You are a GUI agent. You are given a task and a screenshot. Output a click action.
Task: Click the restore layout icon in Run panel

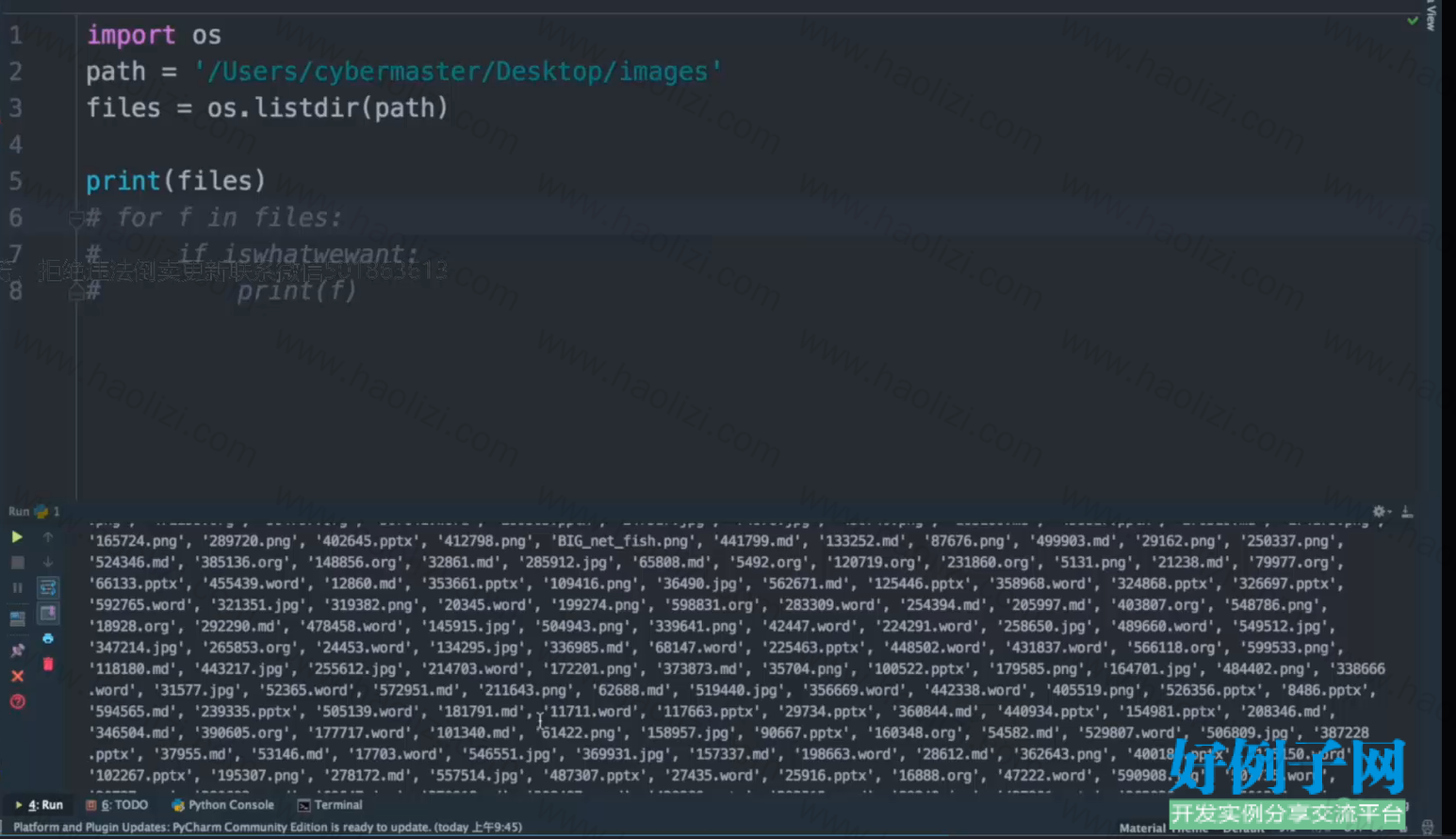(x=17, y=618)
